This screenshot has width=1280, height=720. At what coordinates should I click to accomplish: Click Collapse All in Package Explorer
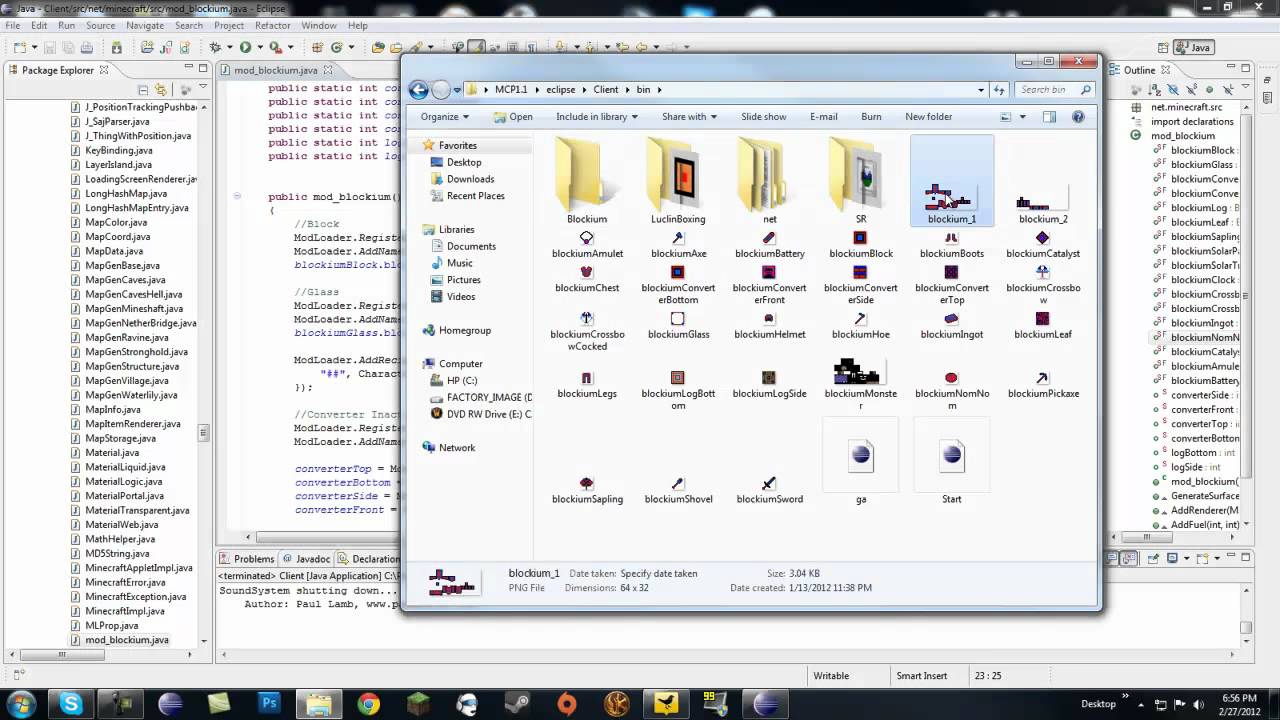click(x=144, y=90)
